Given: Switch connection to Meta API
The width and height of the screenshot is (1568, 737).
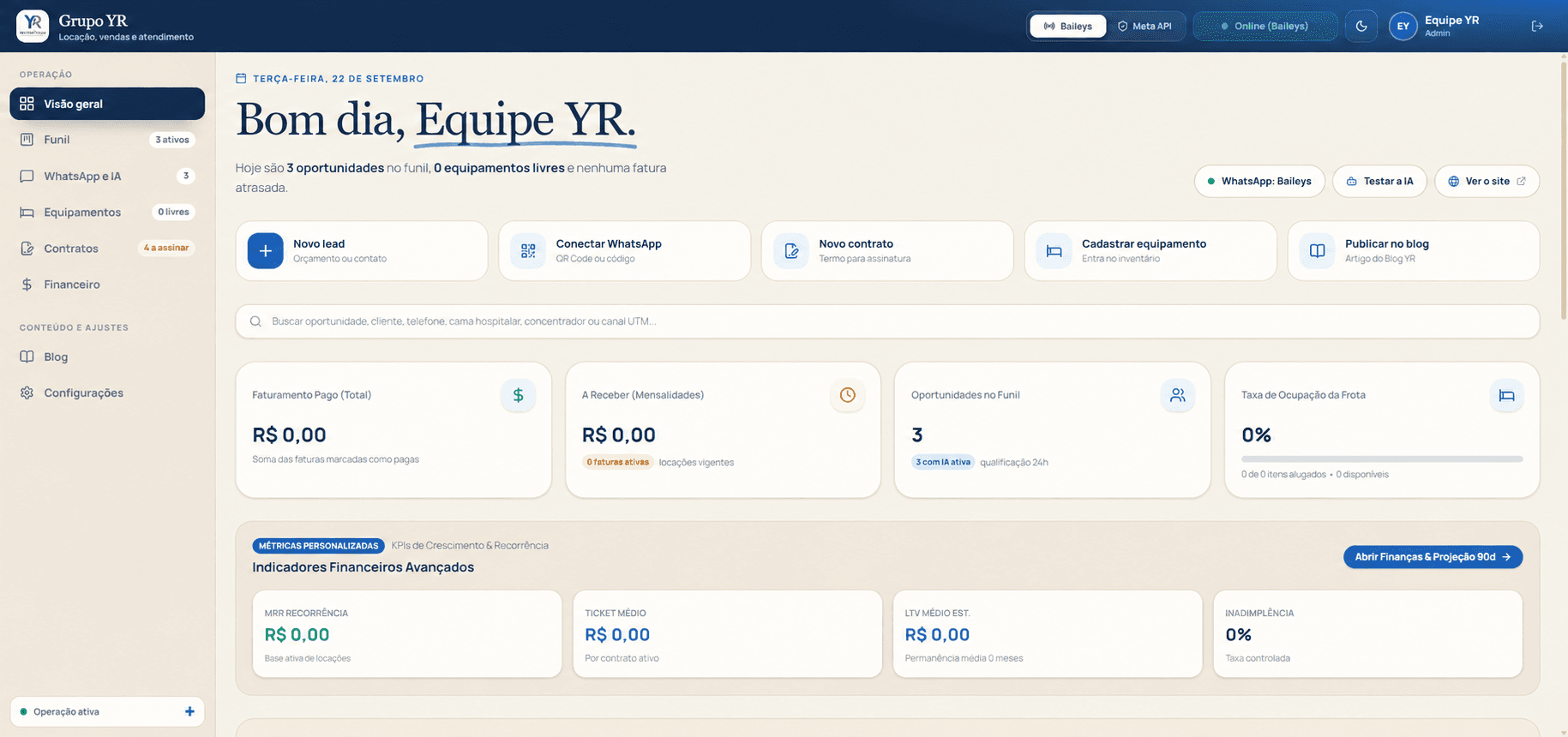Looking at the screenshot, I should 1144,26.
